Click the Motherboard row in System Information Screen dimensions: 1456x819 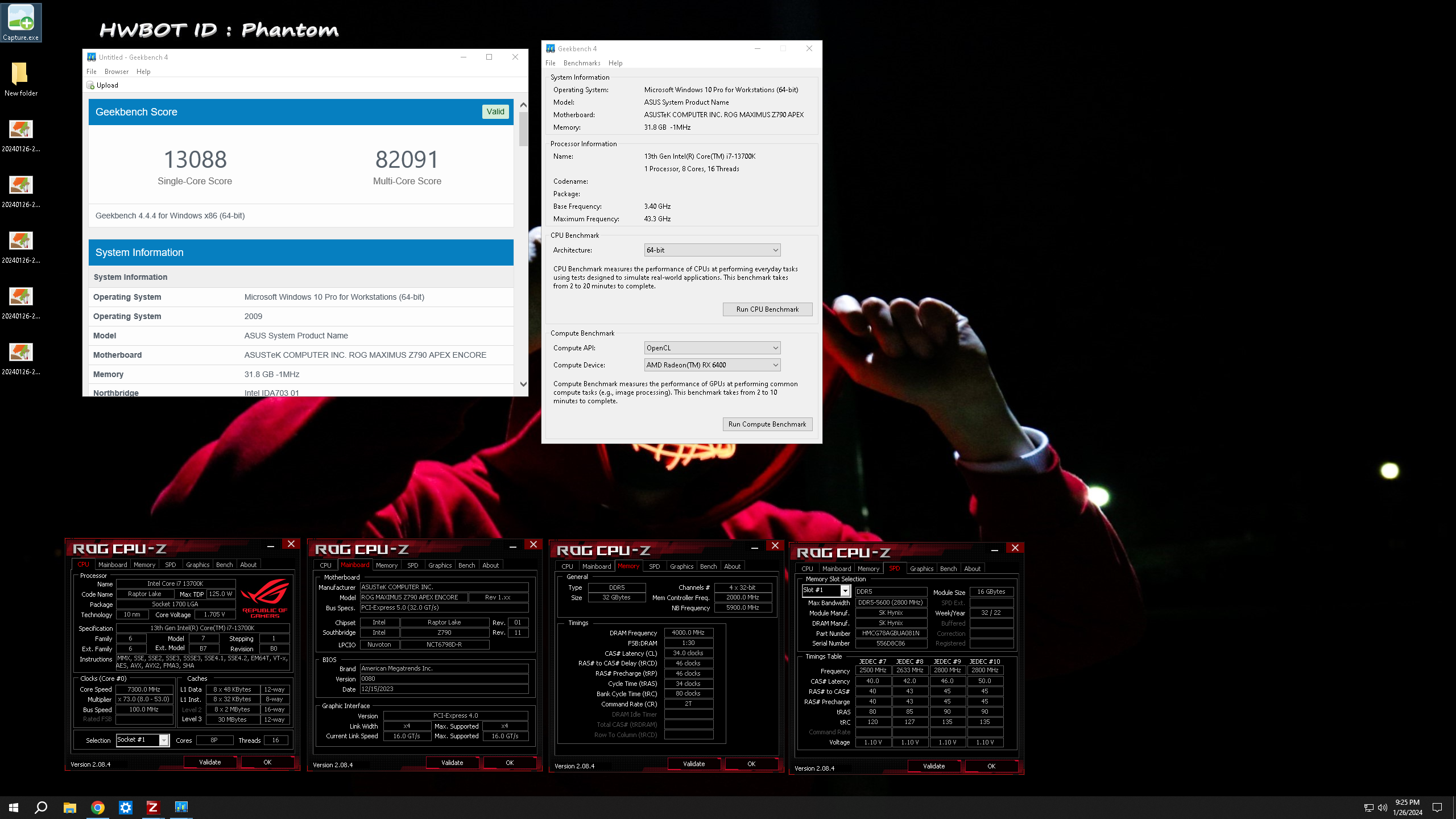click(x=301, y=355)
